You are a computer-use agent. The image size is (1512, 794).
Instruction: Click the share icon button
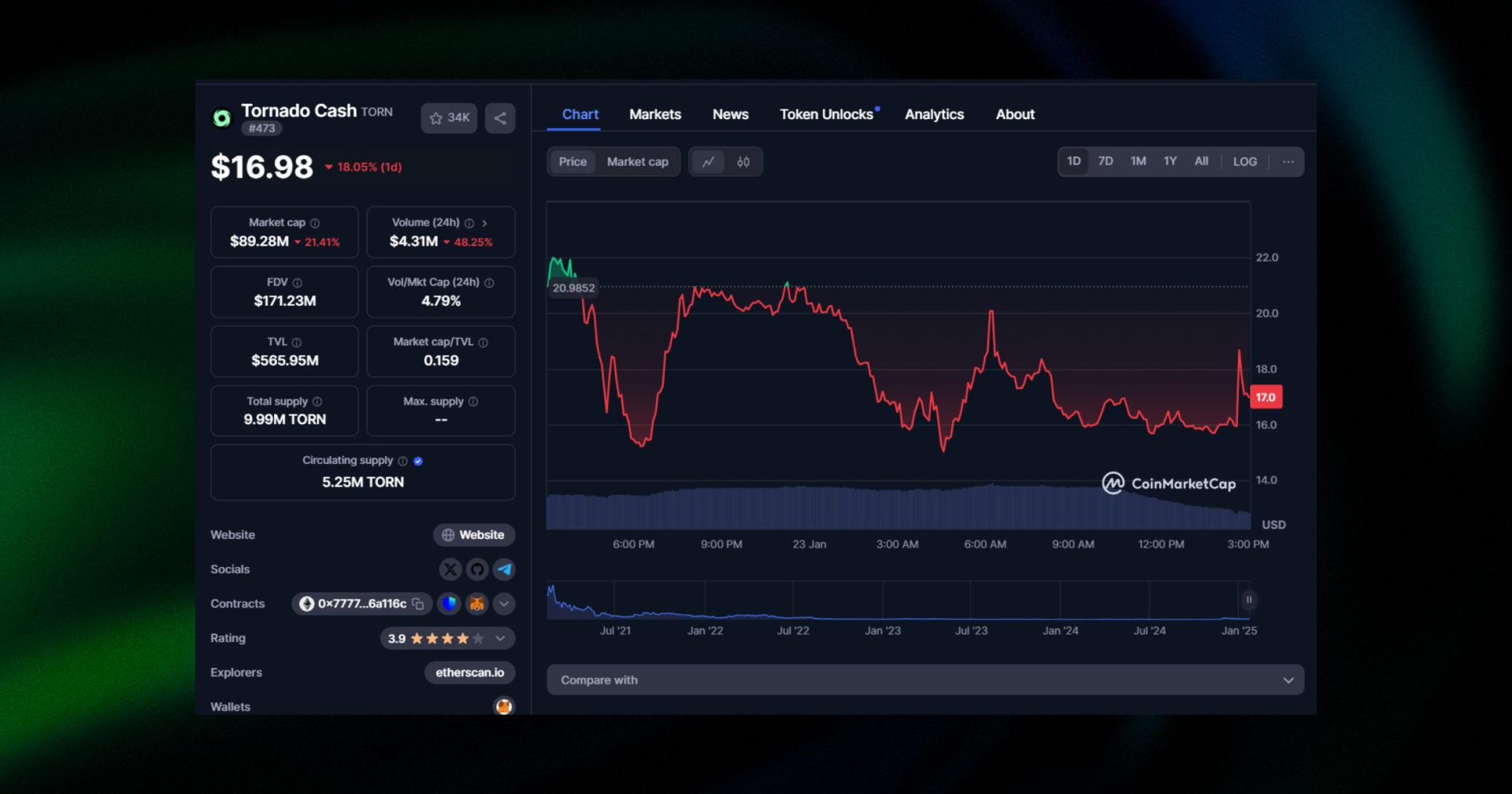click(x=500, y=118)
